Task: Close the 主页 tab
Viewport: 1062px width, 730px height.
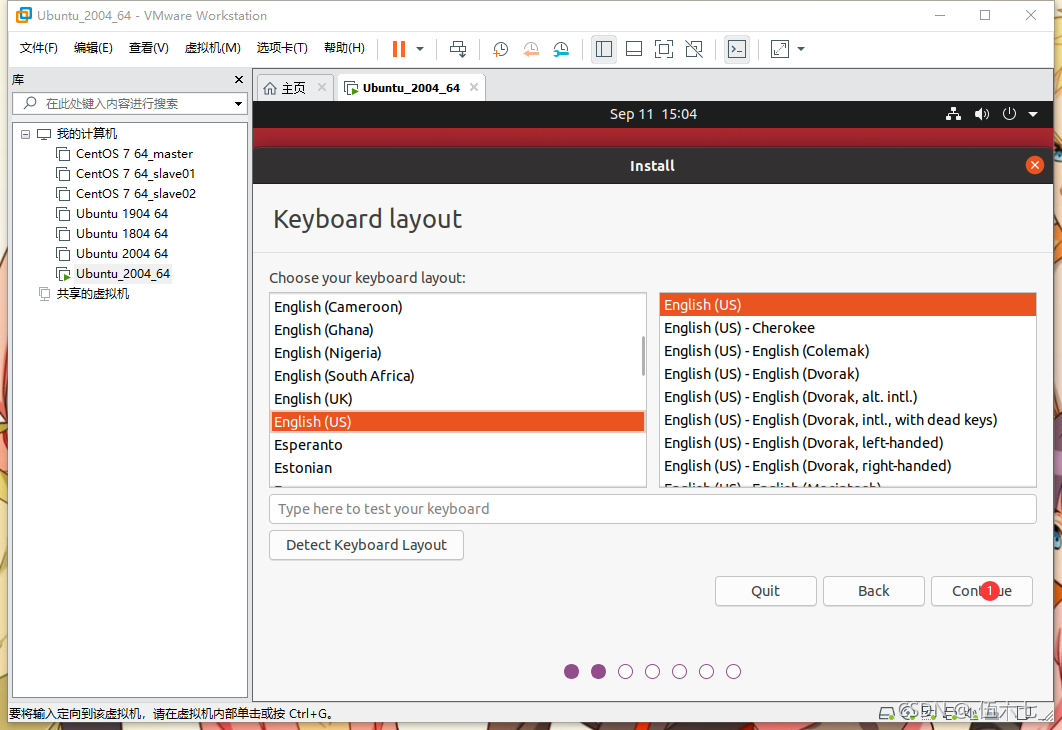Action: click(x=322, y=87)
